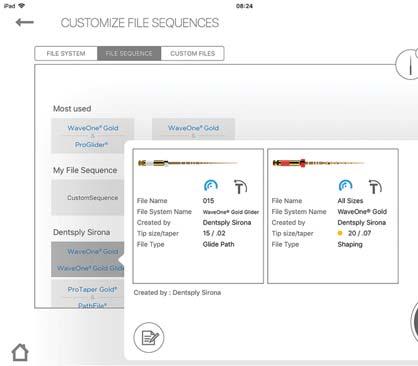
Task: Tap the reciprocating motion icon for All Sizes file
Action: 345,185
